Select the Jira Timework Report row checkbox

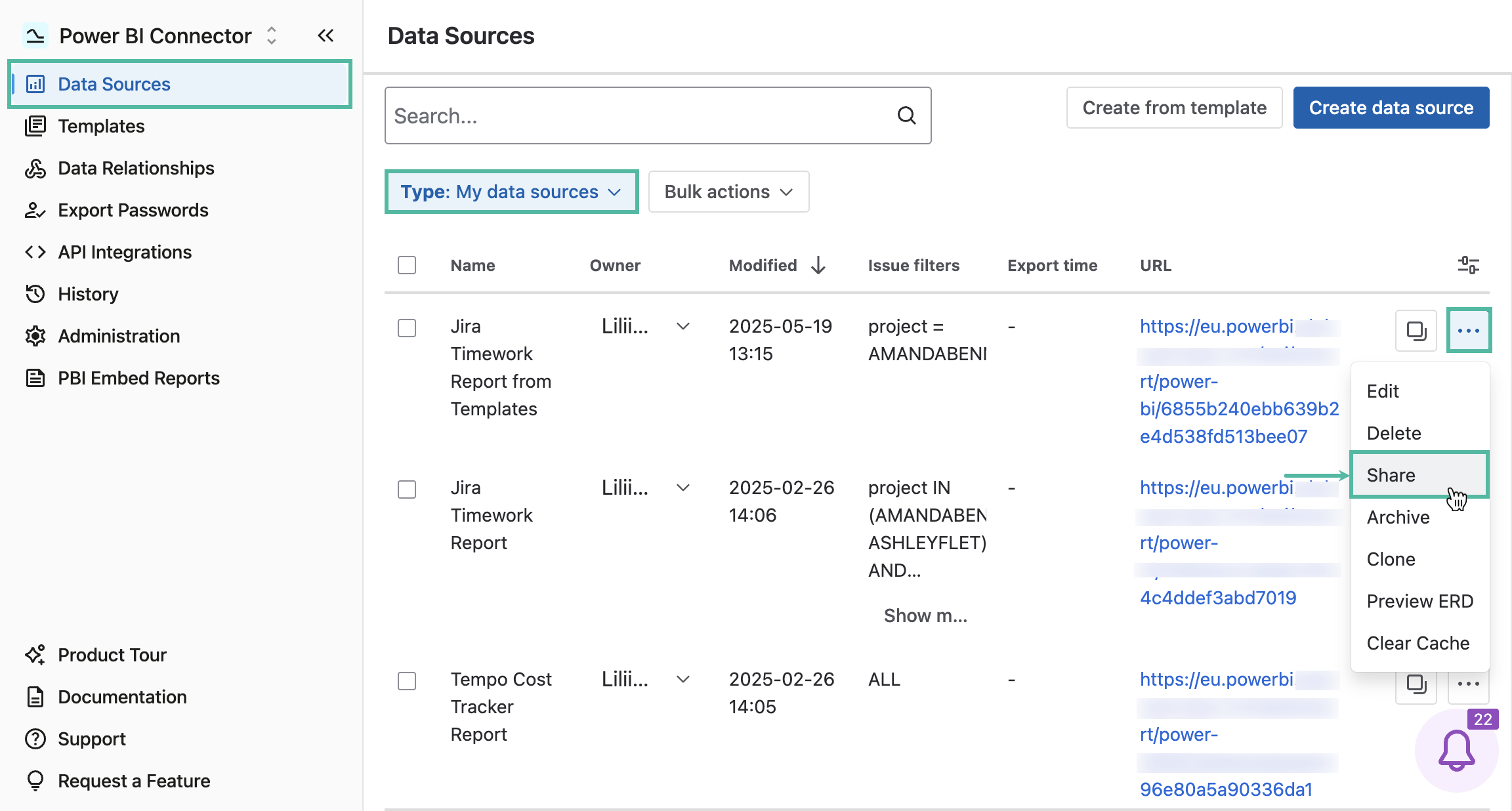407,489
